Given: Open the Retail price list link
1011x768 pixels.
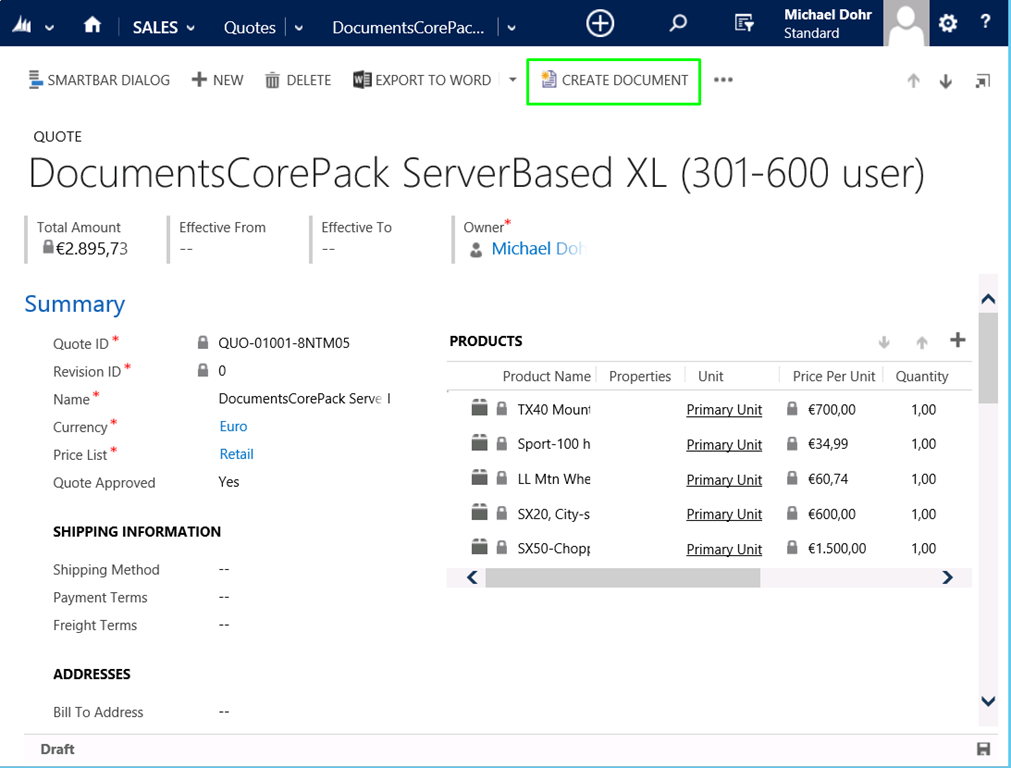Looking at the screenshot, I should click(236, 454).
